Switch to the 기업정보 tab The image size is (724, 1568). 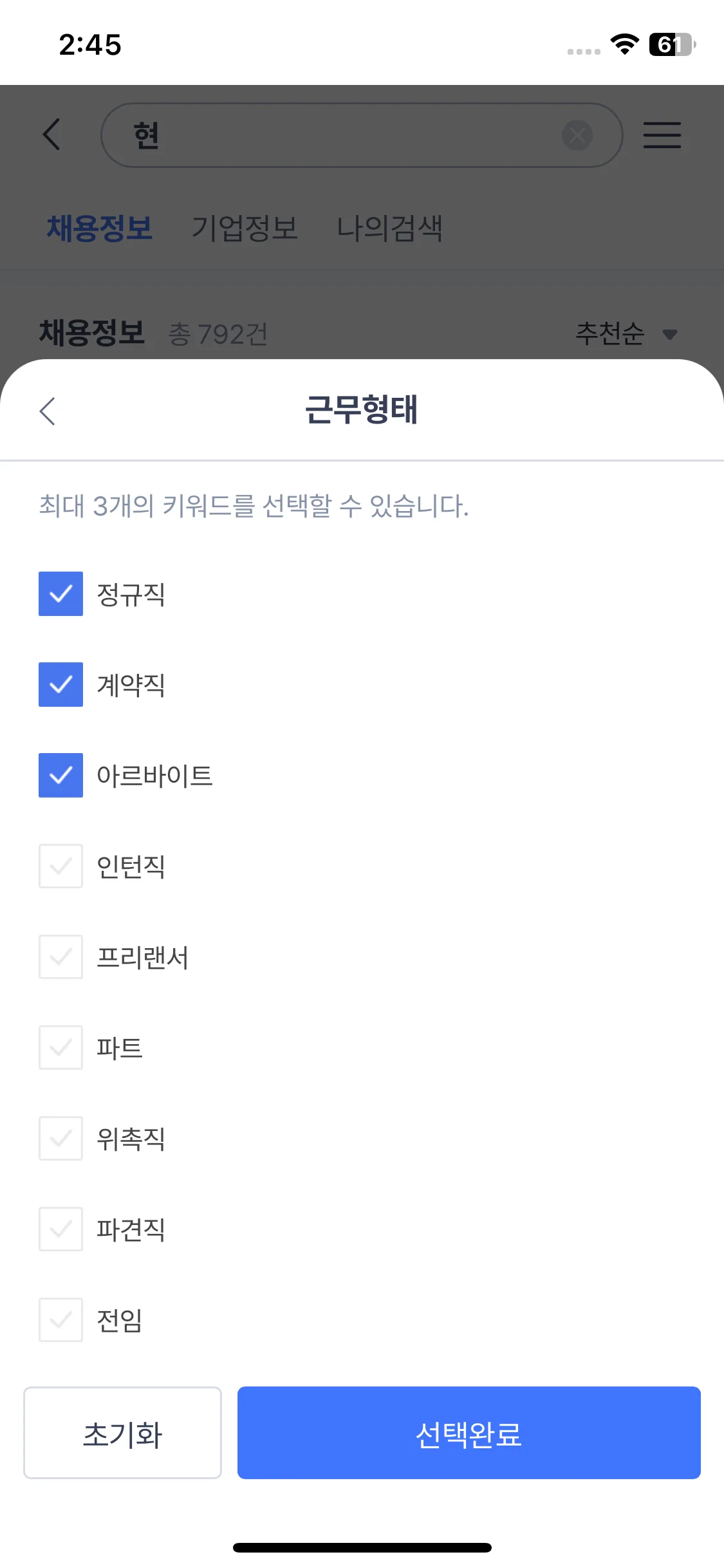coord(245,229)
